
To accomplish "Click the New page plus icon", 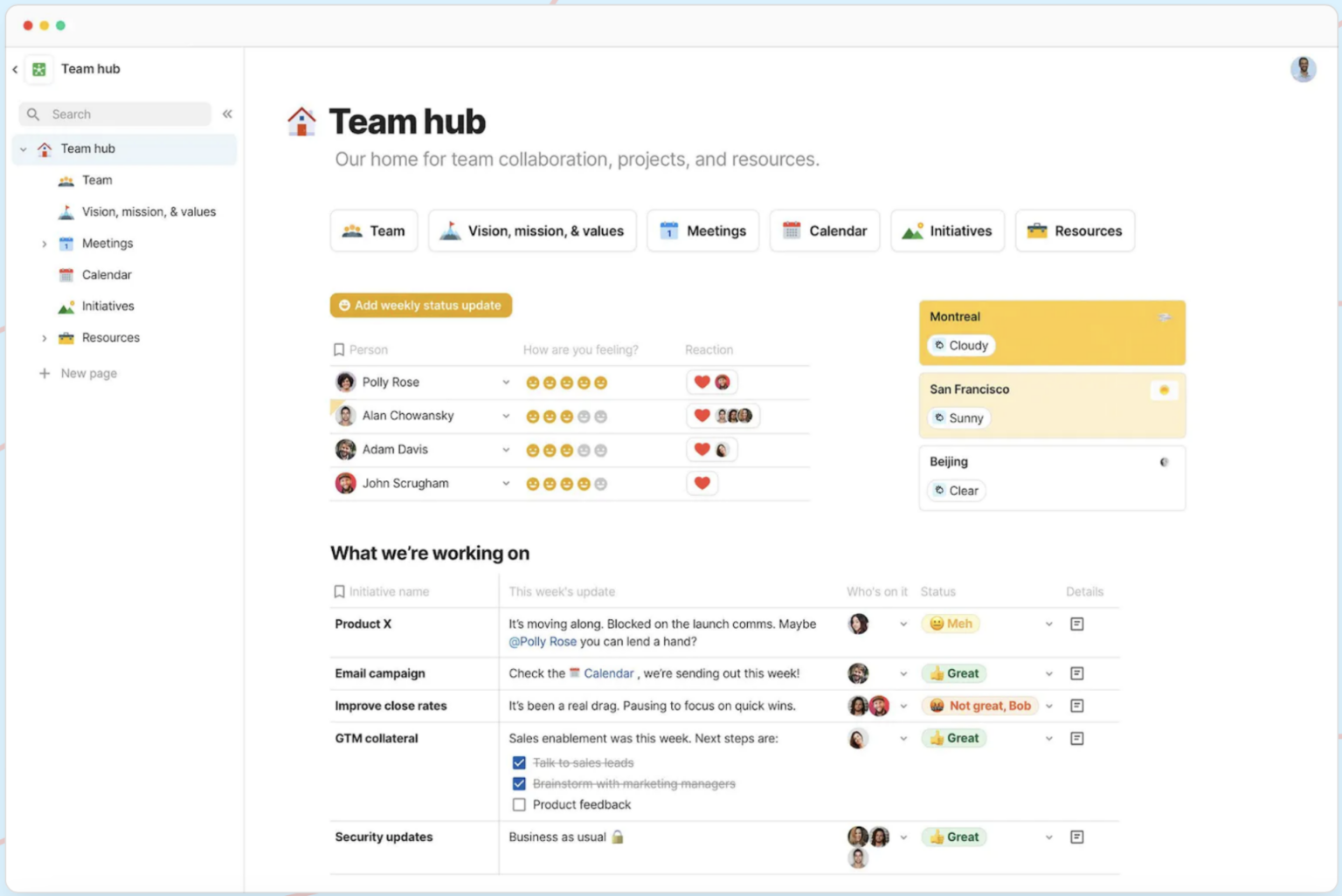I will pos(44,373).
